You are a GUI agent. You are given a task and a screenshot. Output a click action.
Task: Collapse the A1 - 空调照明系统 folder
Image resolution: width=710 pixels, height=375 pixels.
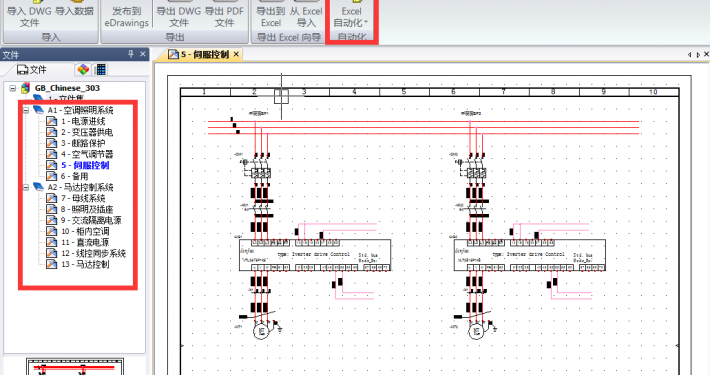pos(26,110)
